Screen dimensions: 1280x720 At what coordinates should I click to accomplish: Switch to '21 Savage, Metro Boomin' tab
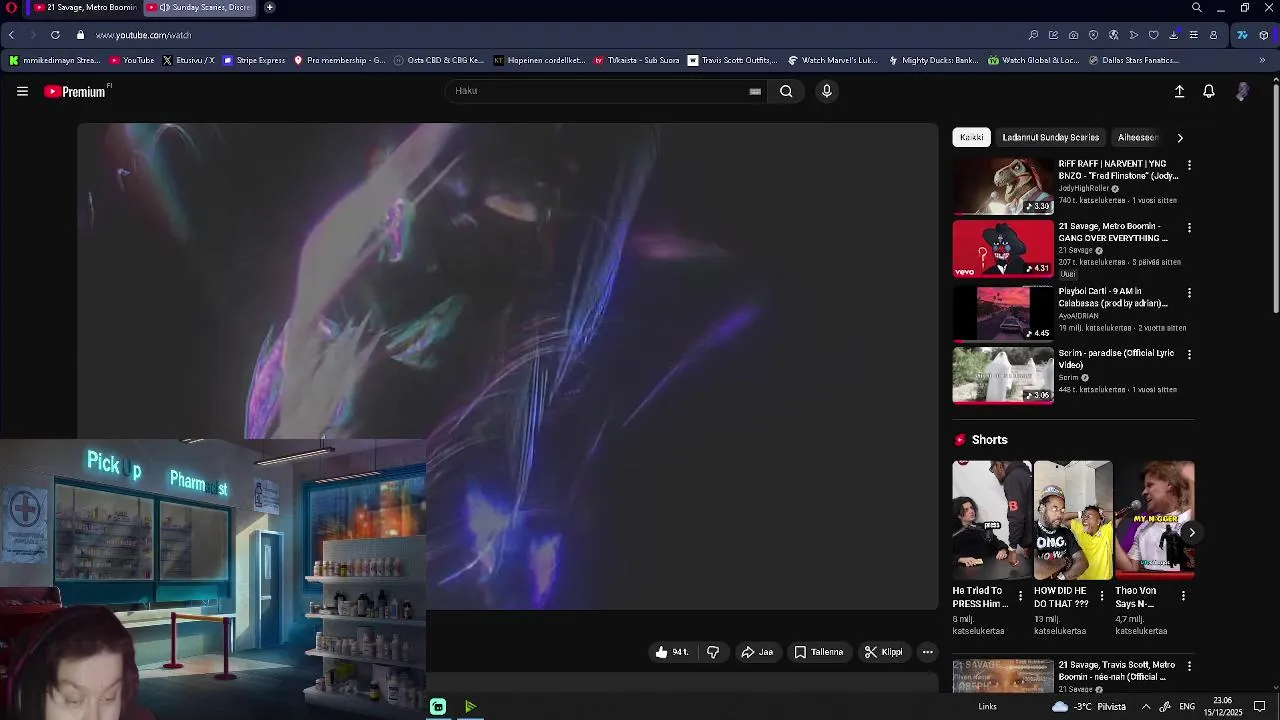[x=84, y=7]
